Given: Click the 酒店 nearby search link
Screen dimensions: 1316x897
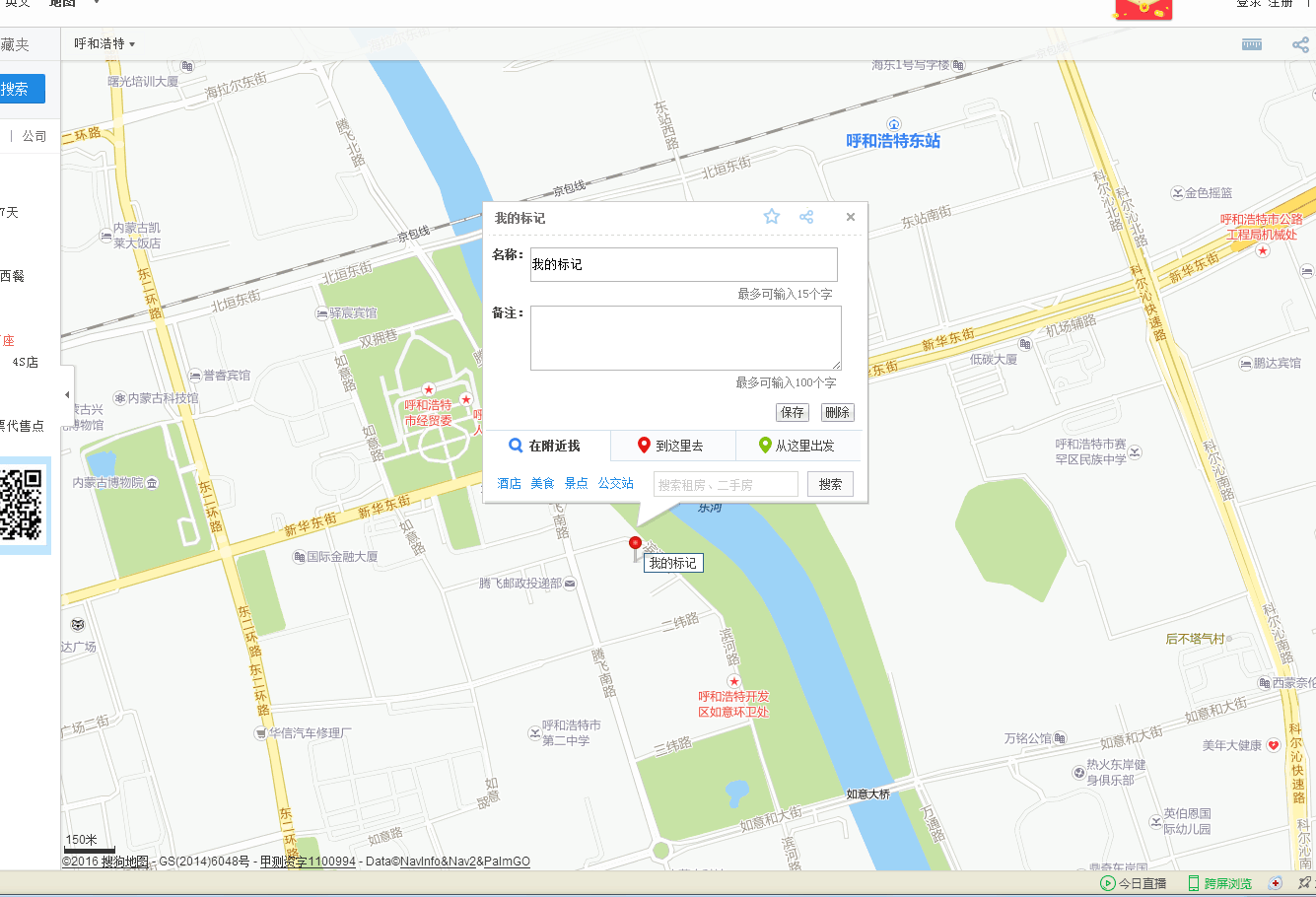Looking at the screenshot, I should (509, 483).
